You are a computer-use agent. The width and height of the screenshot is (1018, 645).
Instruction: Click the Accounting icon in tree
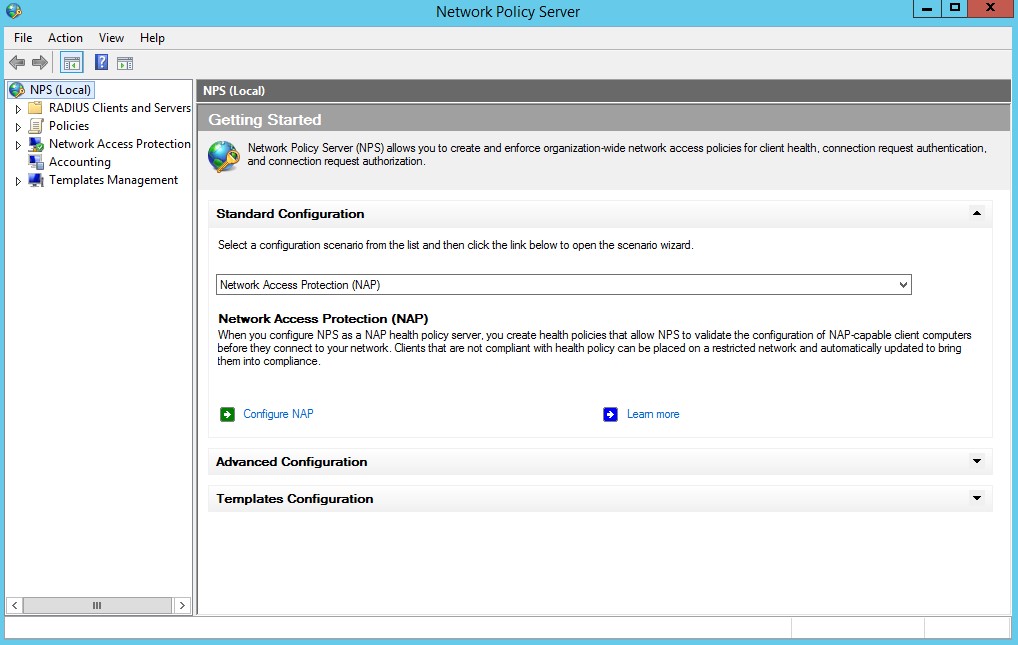[x=36, y=162]
